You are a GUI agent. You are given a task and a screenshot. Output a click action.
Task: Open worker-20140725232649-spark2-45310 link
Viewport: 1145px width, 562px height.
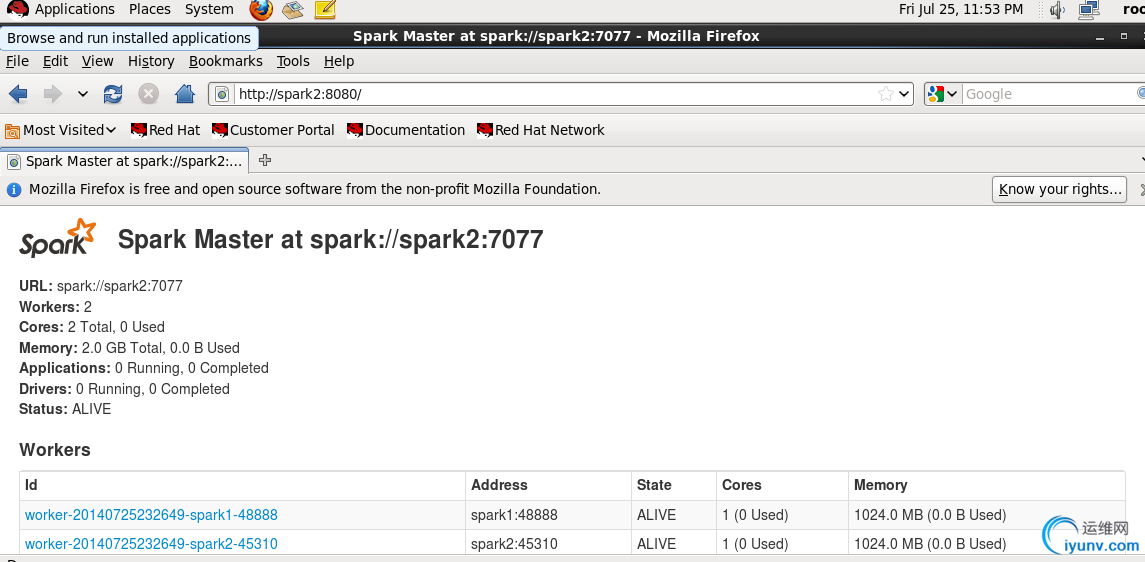tap(151, 544)
